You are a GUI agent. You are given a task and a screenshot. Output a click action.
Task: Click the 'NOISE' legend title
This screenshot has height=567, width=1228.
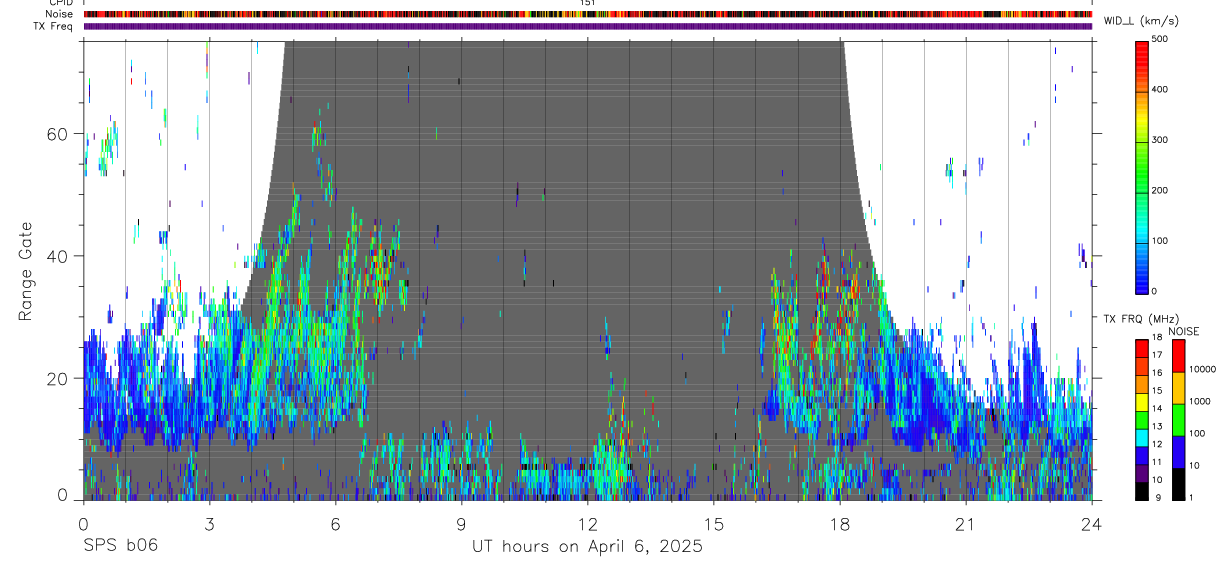(x=1183, y=331)
